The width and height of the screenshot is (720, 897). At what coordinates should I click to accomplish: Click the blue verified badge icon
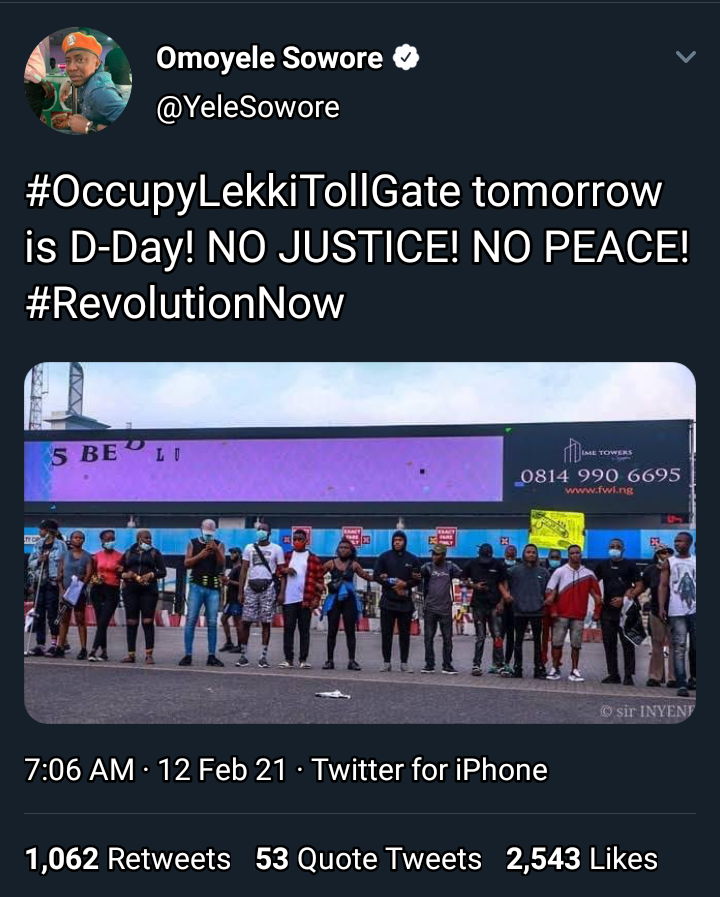[406, 59]
